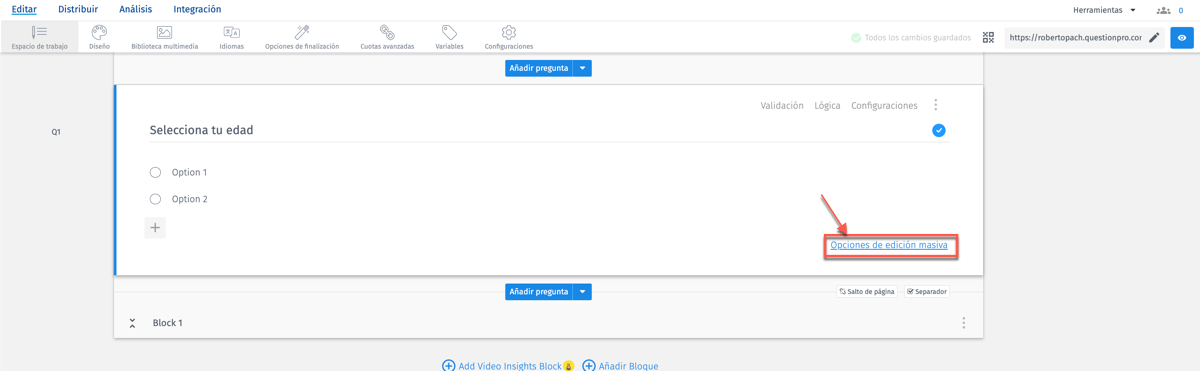1200x371 pixels.
Task: Open the users icon at top right
Action: coord(1163,10)
